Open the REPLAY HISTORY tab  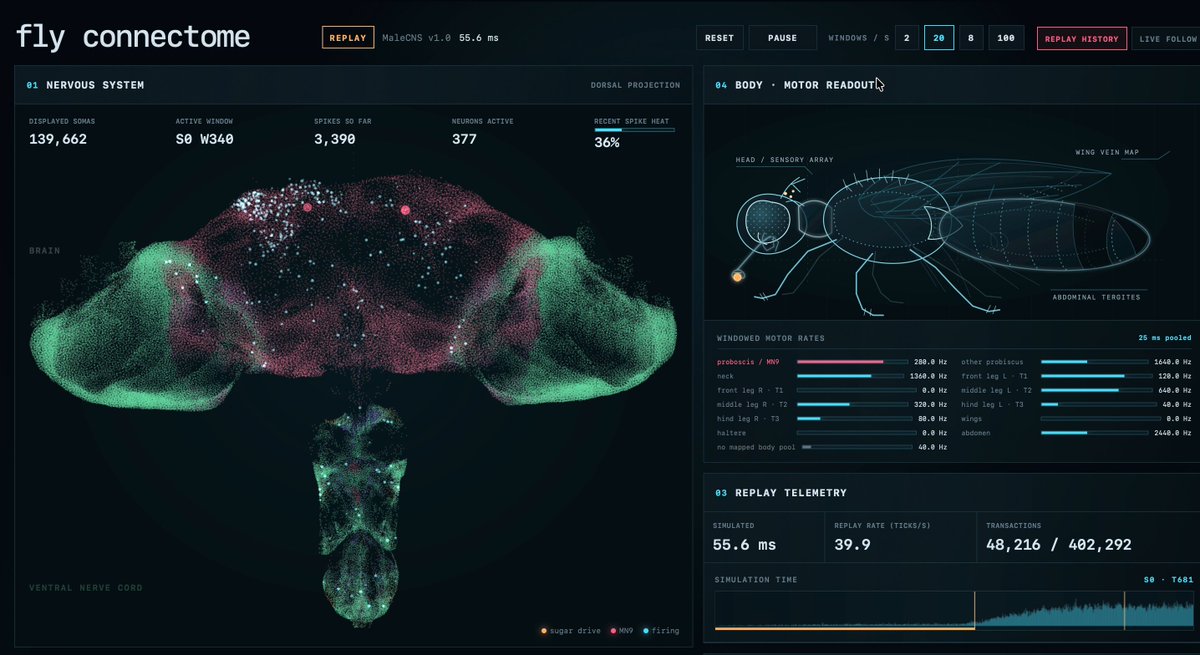tap(1081, 38)
